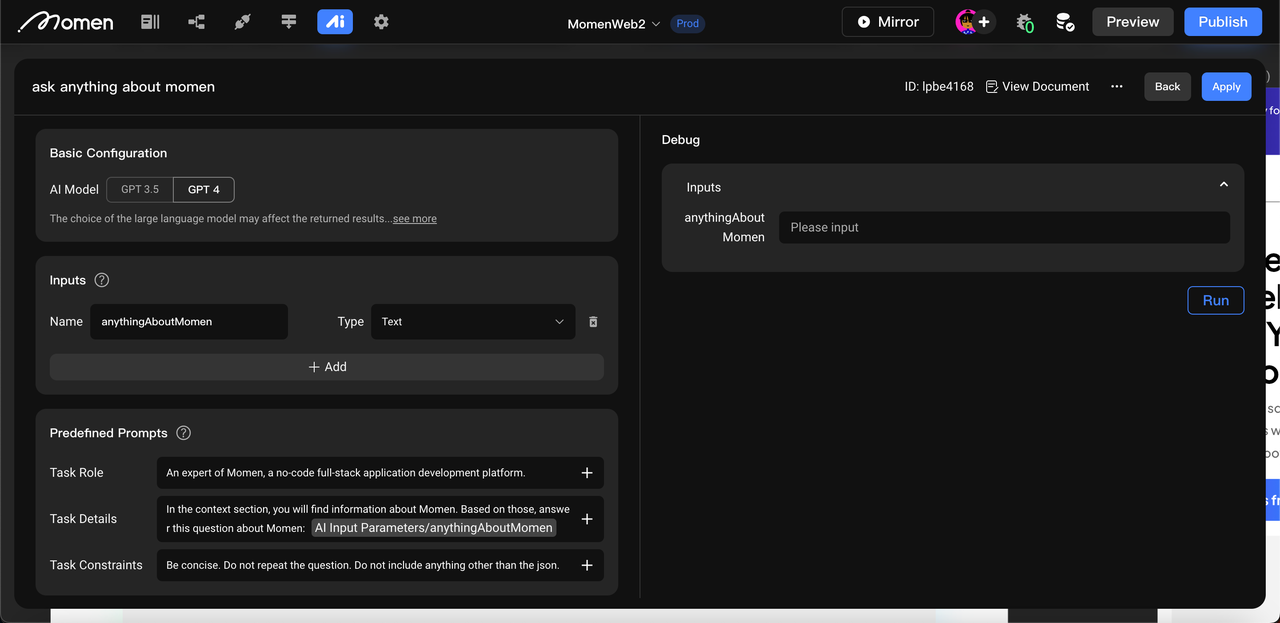Delete the anythingAboutMomen input with trash icon
Image resolution: width=1280 pixels, height=623 pixels.
tap(593, 322)
